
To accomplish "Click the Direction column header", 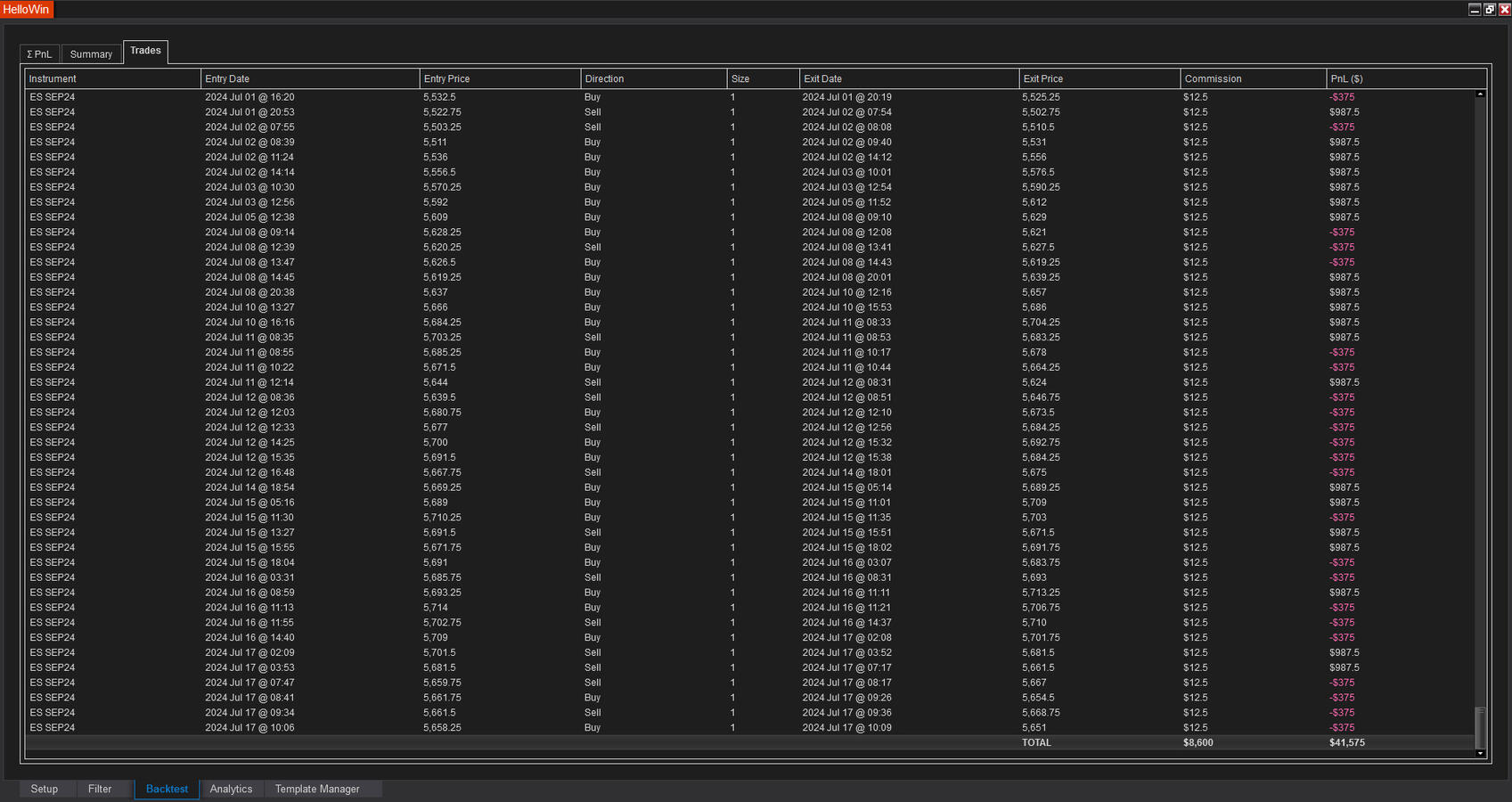I will tap(604, 79).
